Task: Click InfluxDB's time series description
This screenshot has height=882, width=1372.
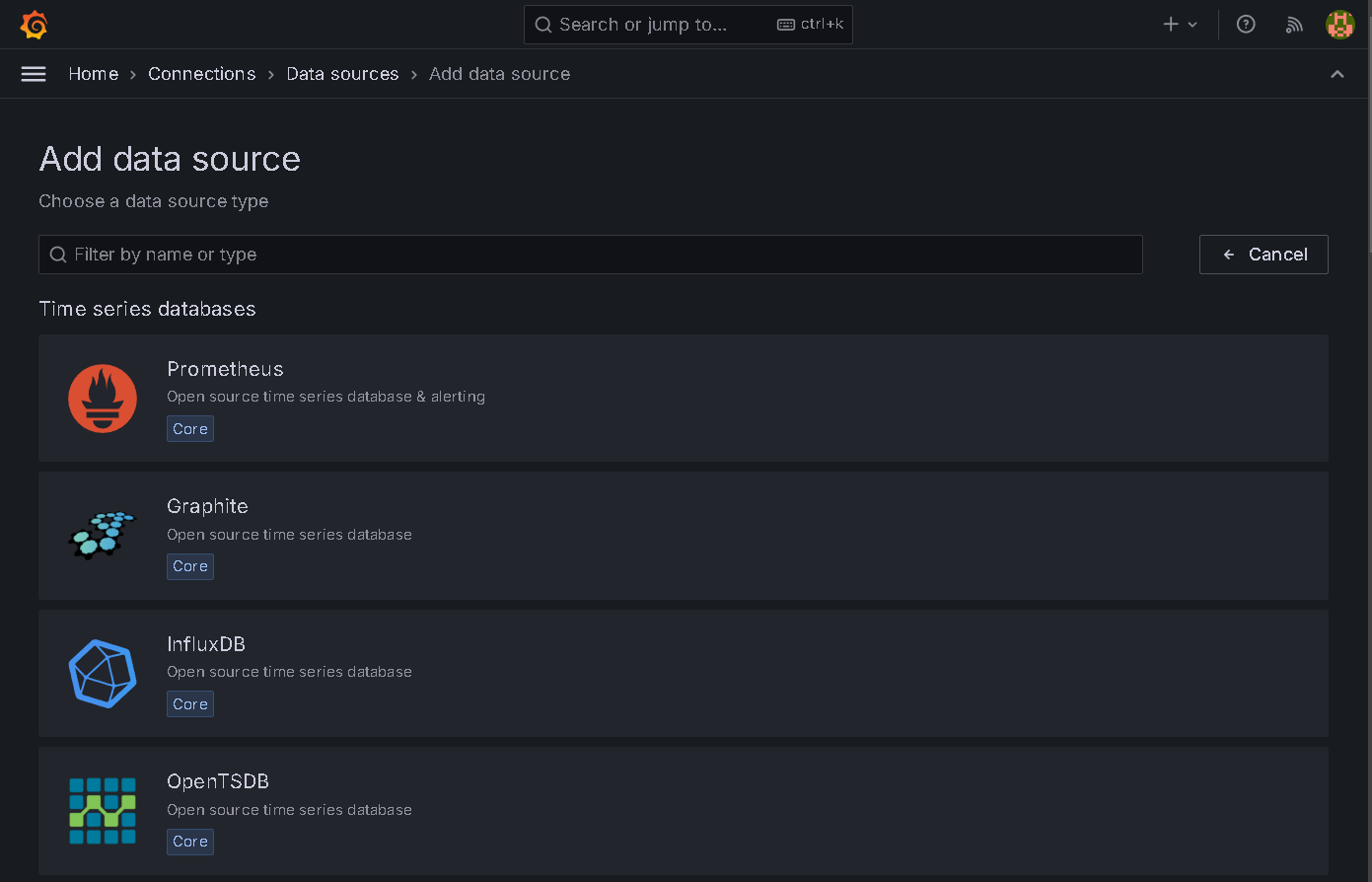Action: coord(289,672)
